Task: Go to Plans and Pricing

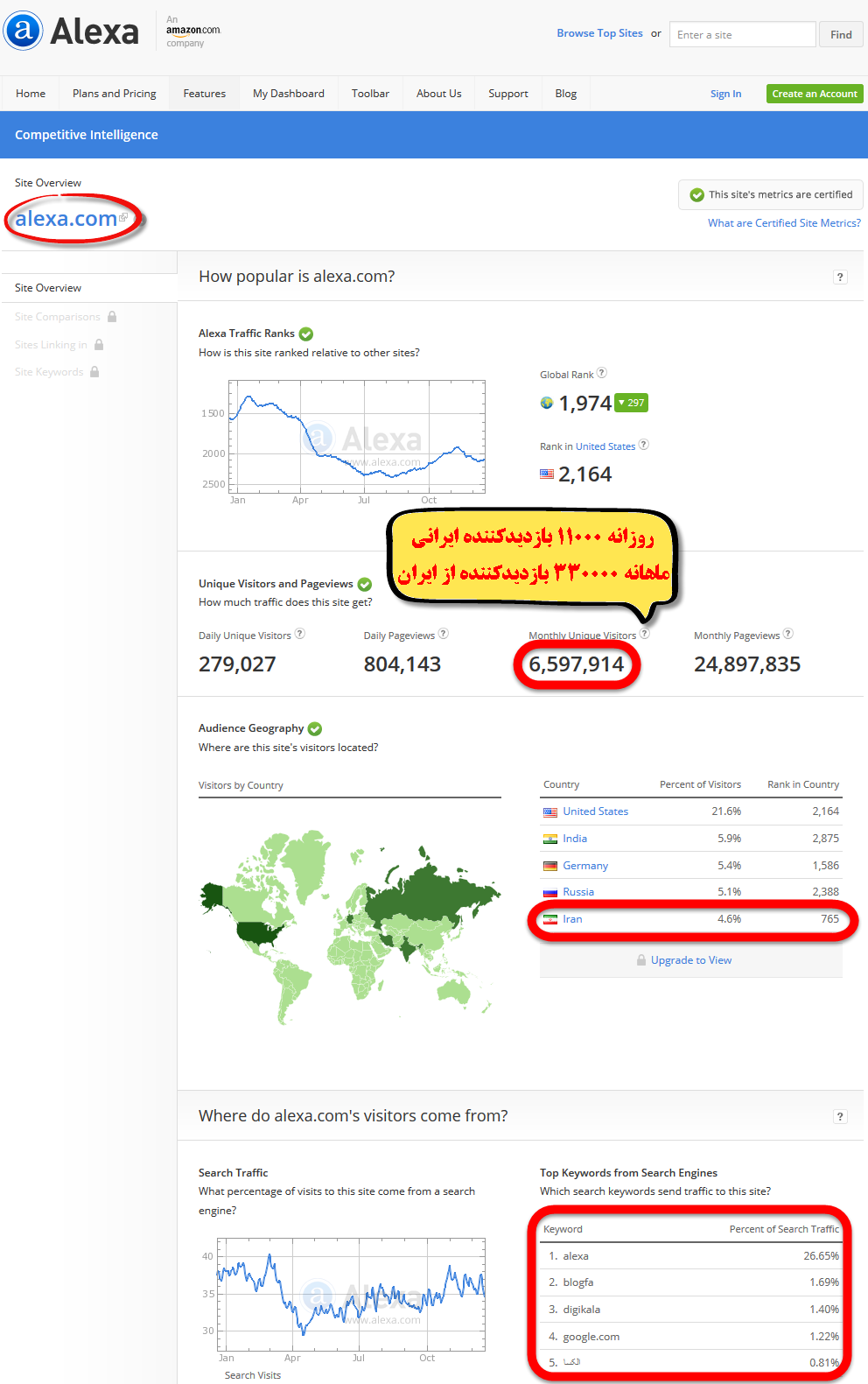Action: 115,94
